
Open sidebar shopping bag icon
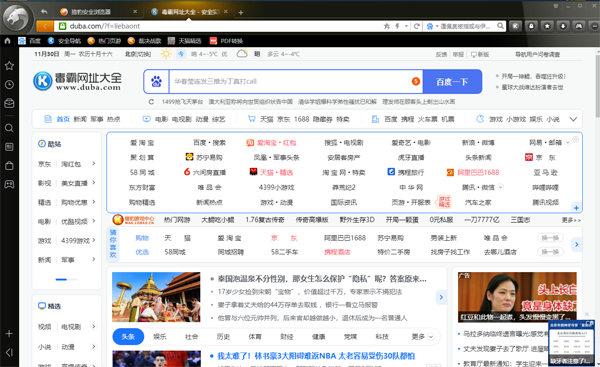point(9,165)
